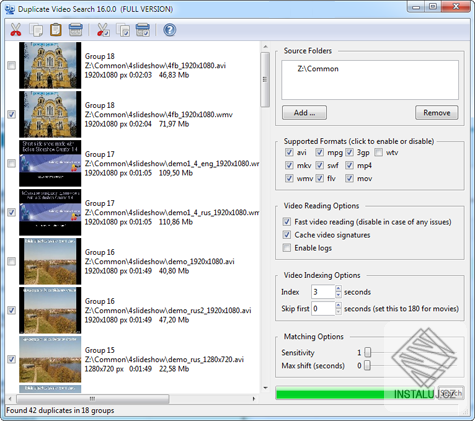Image resolution: width=475 pixels, height=421 pixels.
Task: Uncheck the demo_rus_1280x720.avi checkbox
Action: [x=12, y=359]
